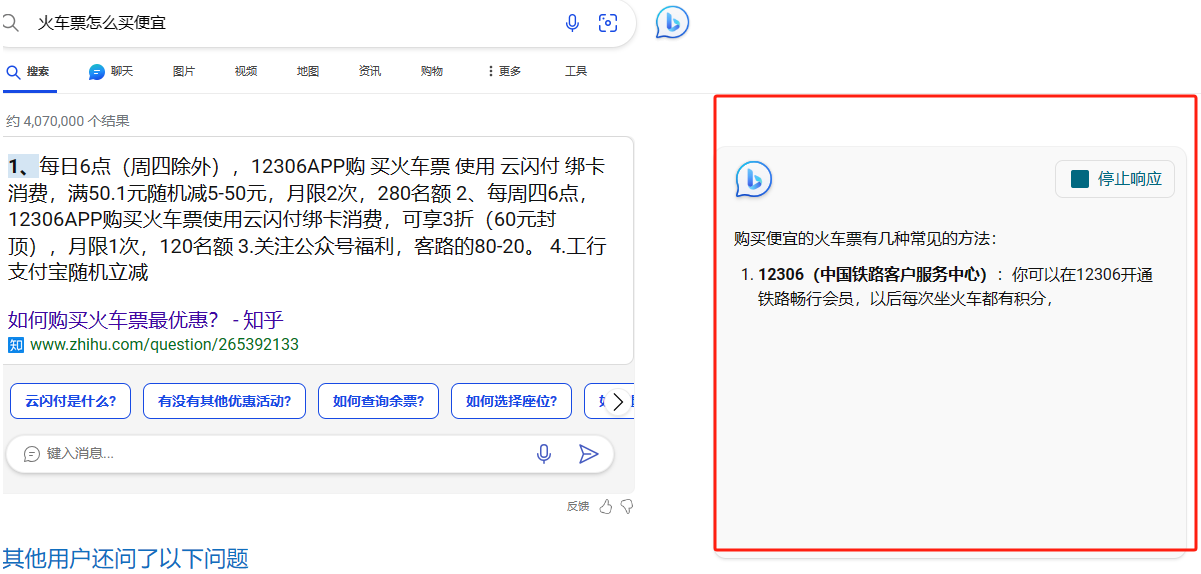Open Bing chat icon beside search box
This screenshot has height=574, width=1201.
click(672, 22)
